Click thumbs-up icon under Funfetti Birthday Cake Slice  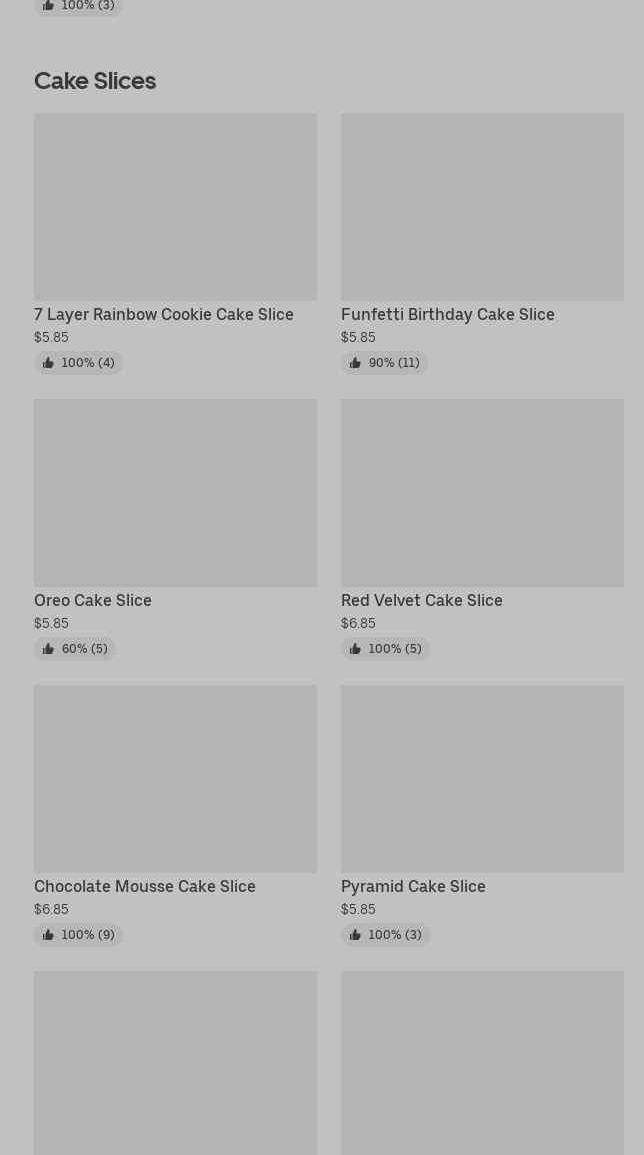[x=355, y=363]
